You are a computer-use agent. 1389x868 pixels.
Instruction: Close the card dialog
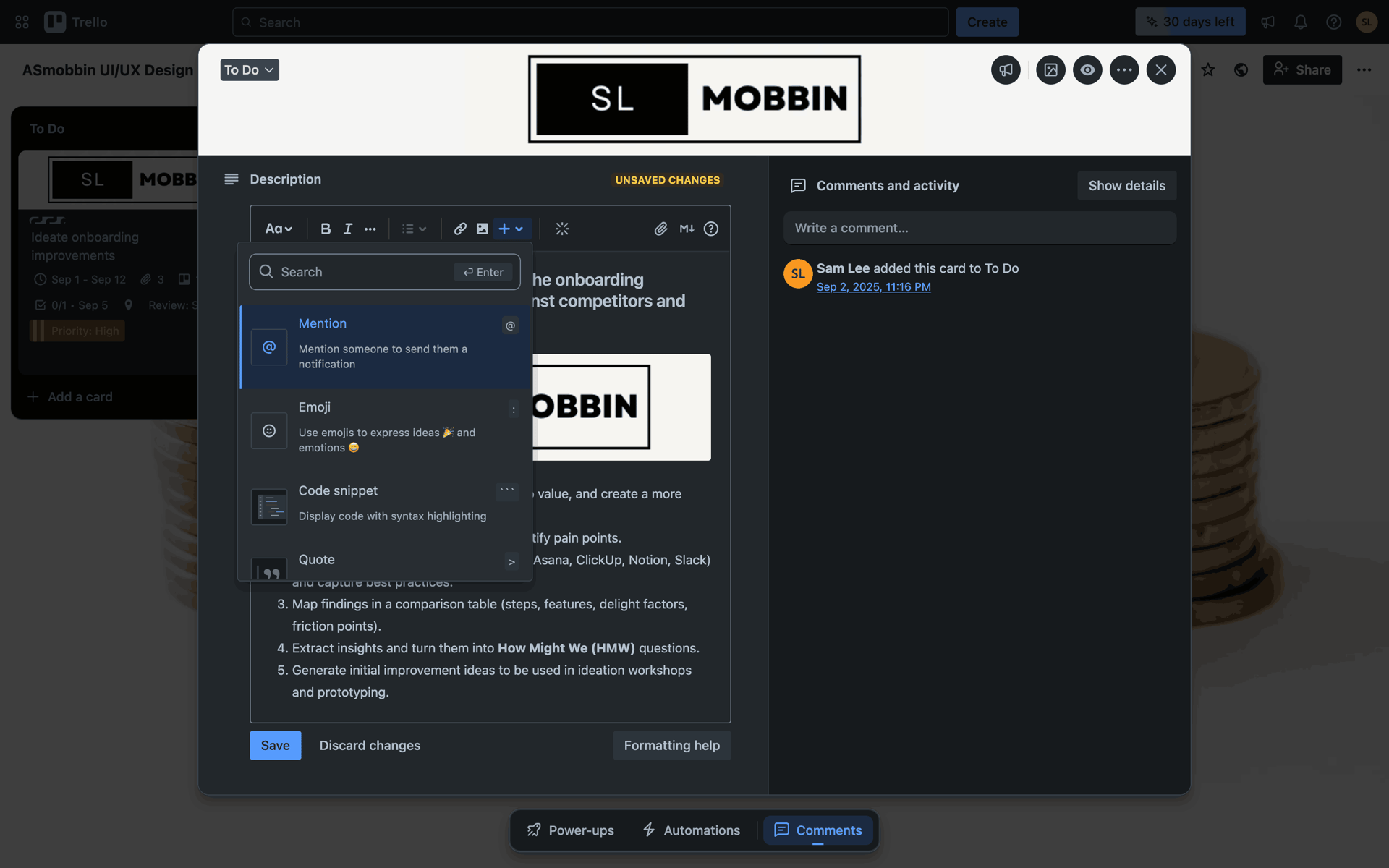(1161, 69)
